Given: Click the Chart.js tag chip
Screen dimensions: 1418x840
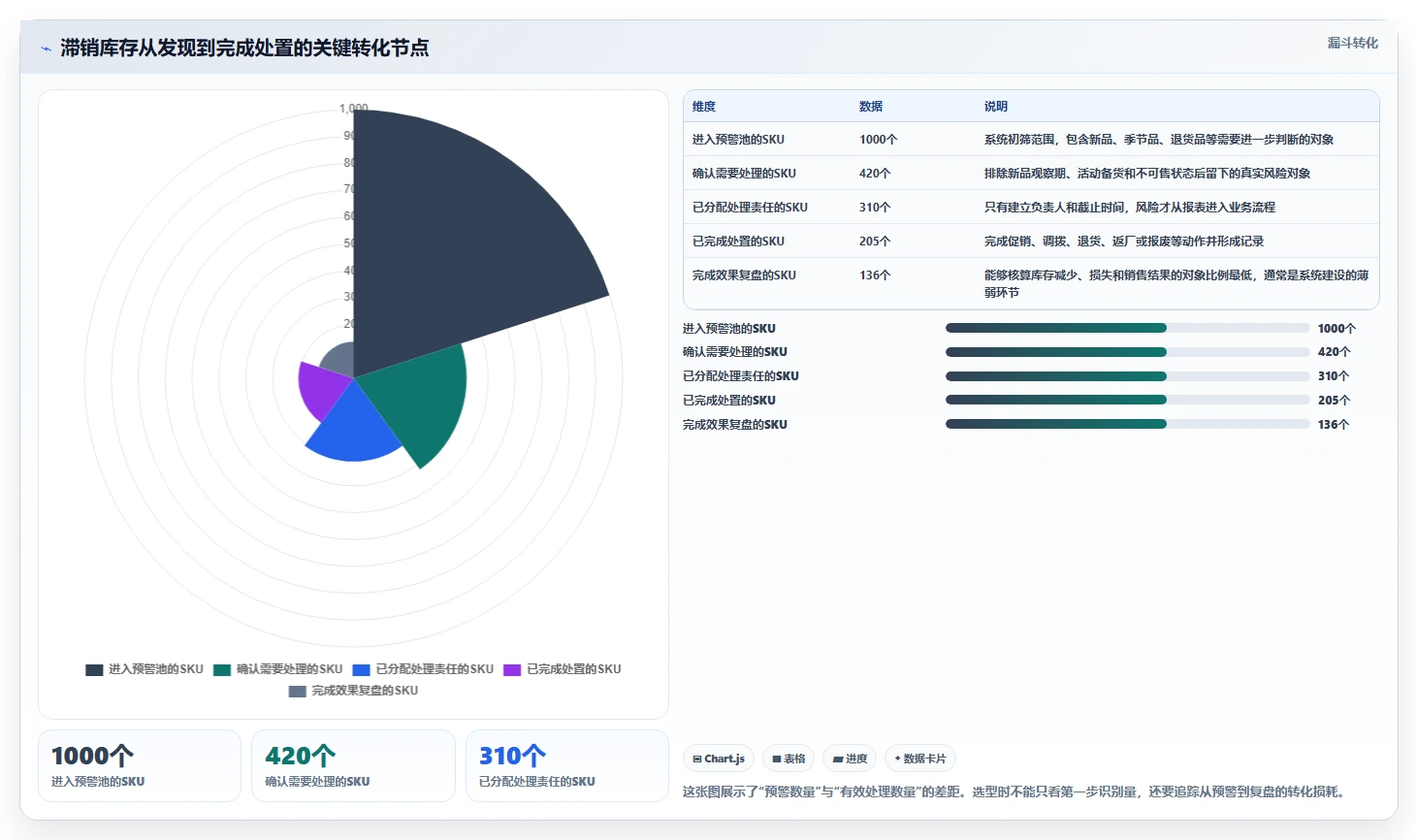Looking at the screenshot, I should pos(719,759).
